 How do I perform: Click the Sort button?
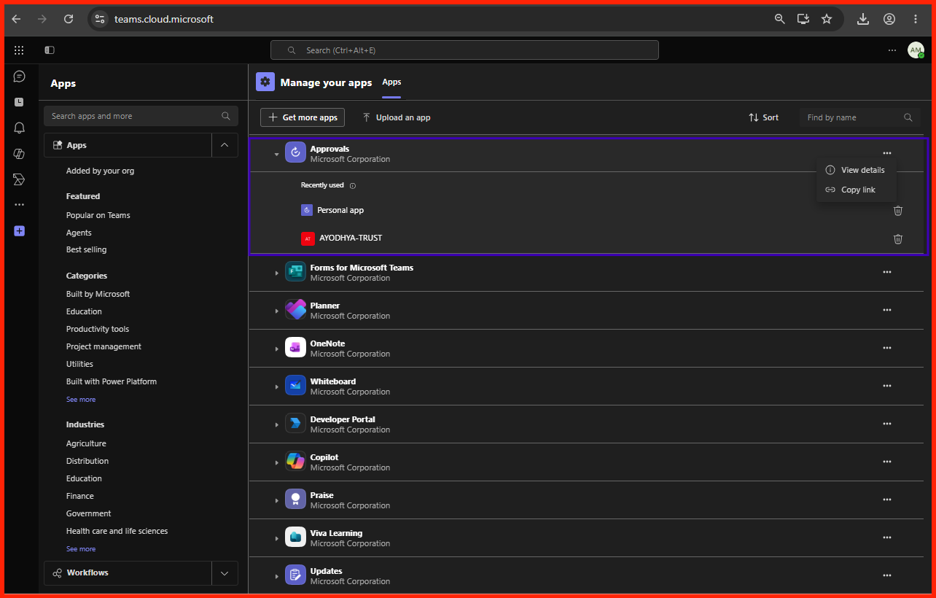tap(763, 117)
